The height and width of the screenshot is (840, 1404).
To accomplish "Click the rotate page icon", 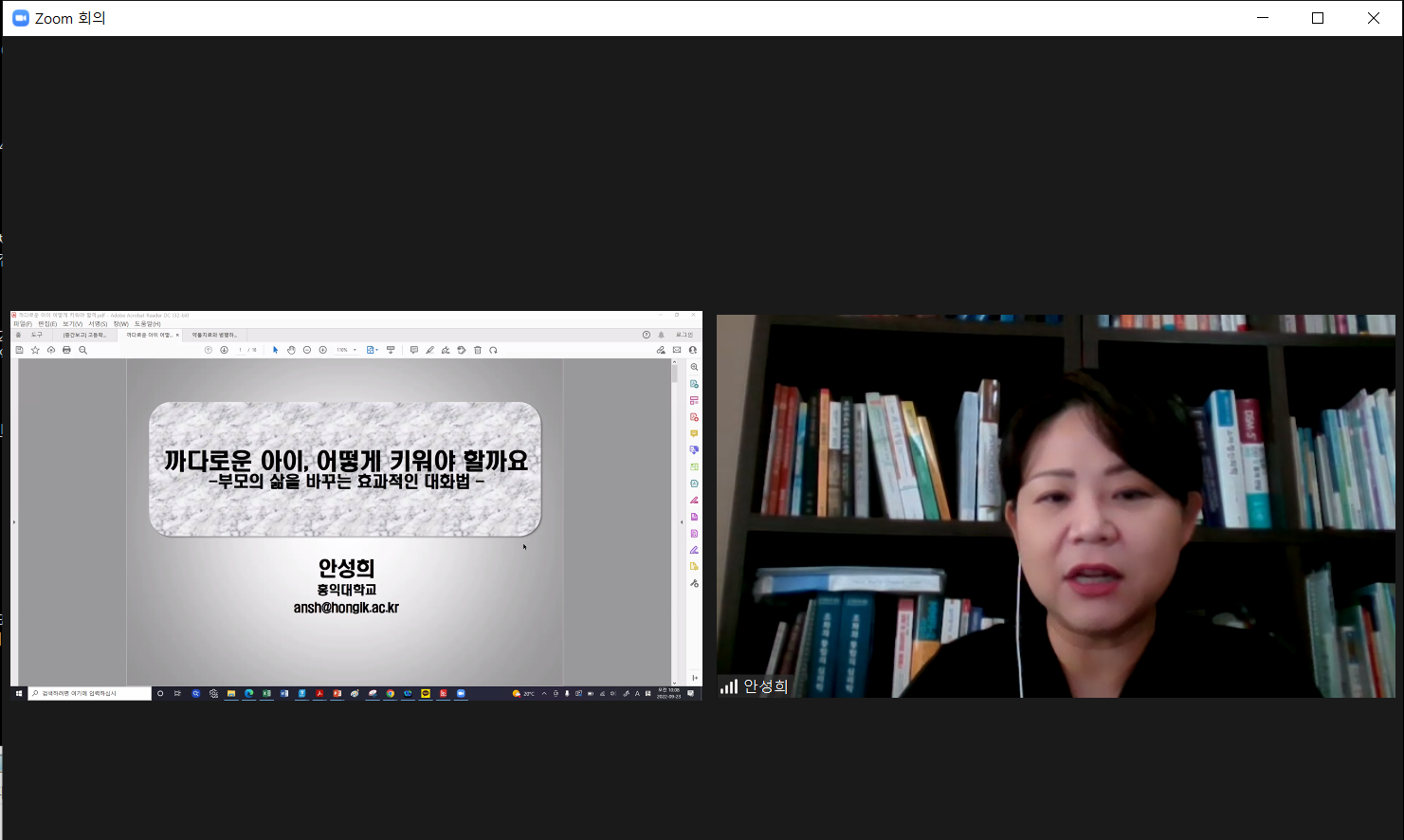I will (x=493, y=350).
